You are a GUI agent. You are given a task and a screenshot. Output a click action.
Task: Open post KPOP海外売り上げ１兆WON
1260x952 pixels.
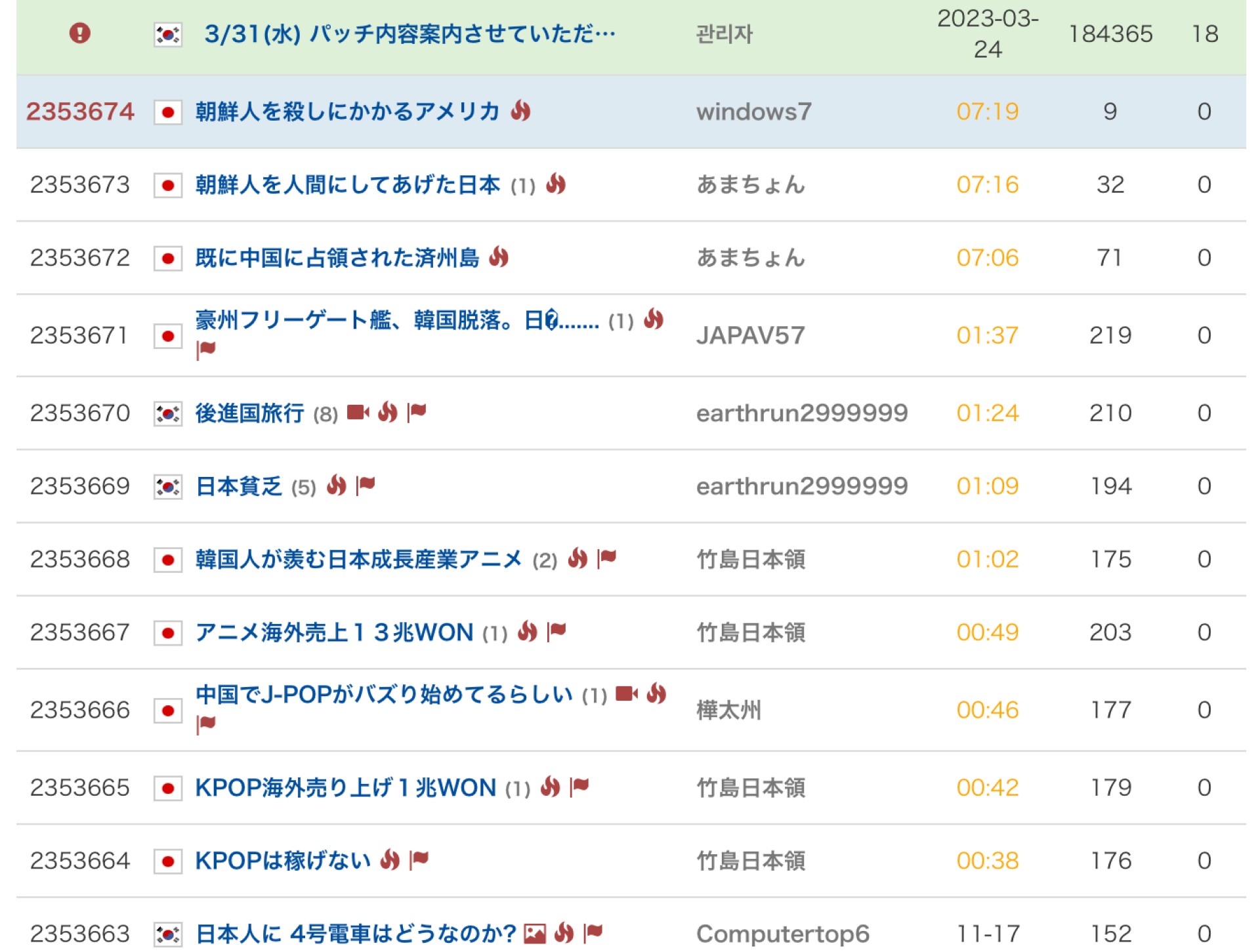coord(345,787)
